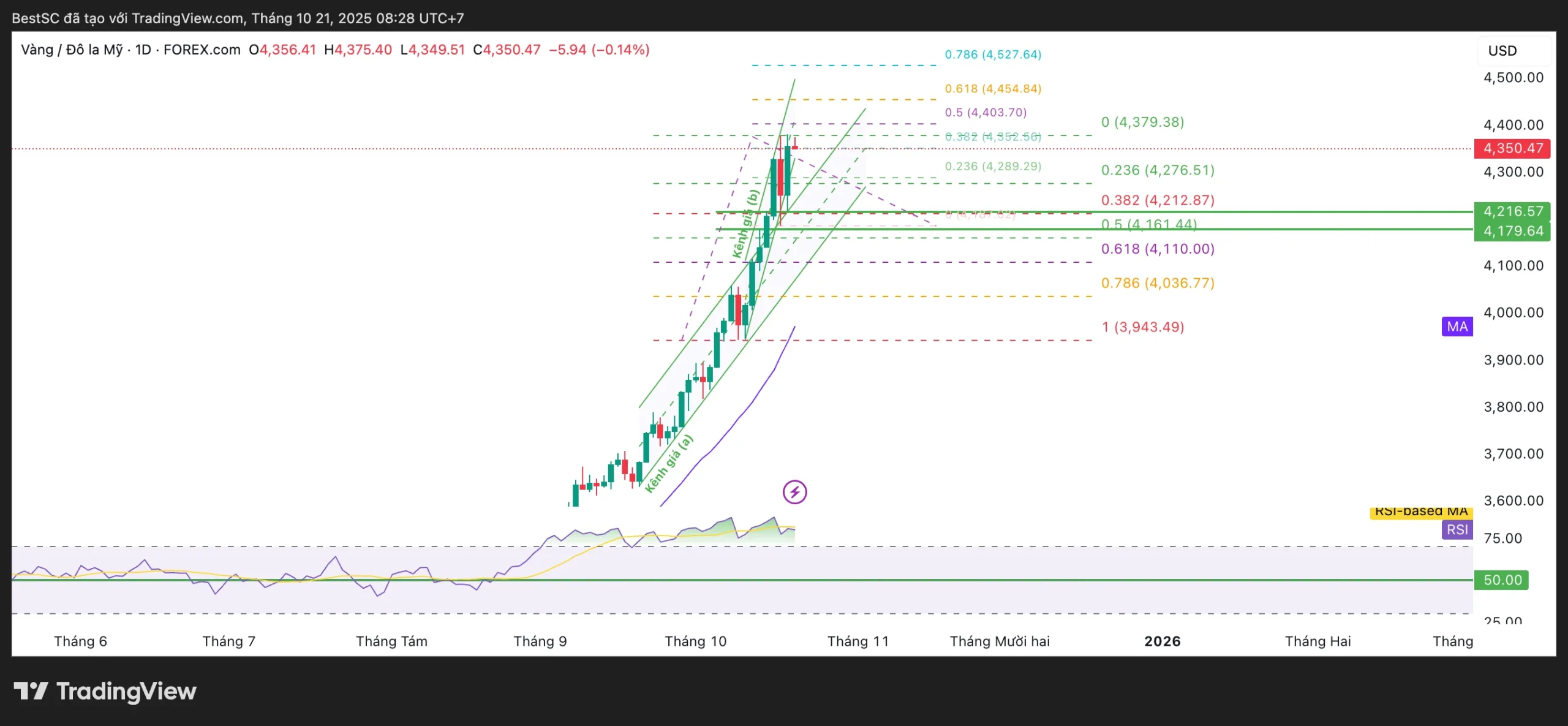The image size is (1568, 726).
Task: Click the 4,000.00 price axis label
Action: tap(1513, 312)
